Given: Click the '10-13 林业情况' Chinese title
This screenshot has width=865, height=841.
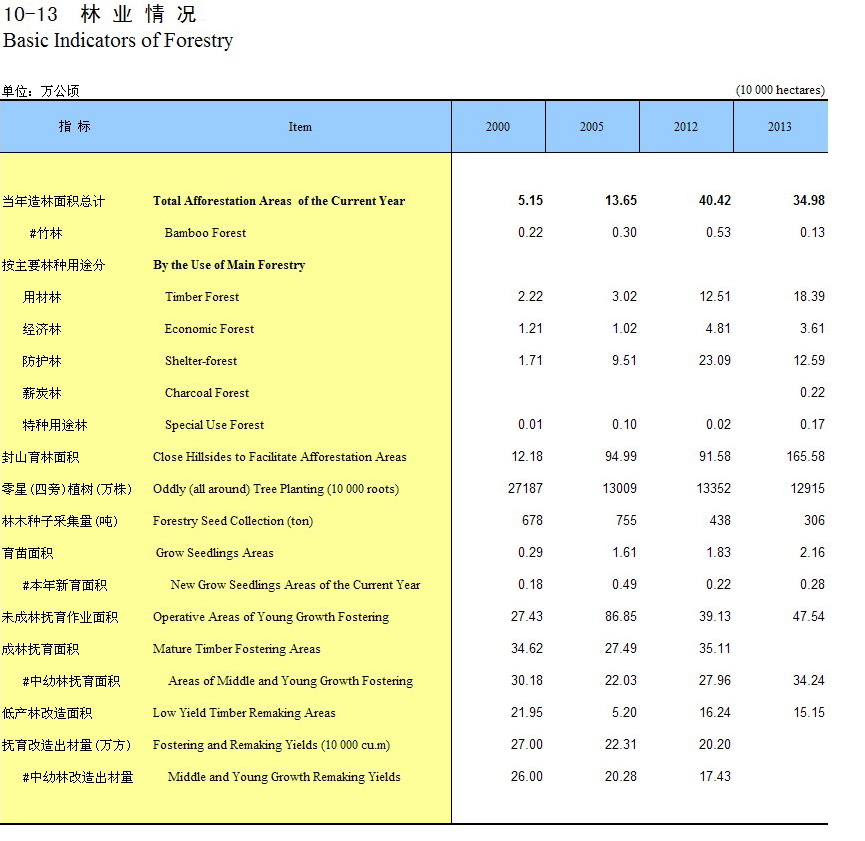Looking at the screenshot, I should tap(100, 14).
